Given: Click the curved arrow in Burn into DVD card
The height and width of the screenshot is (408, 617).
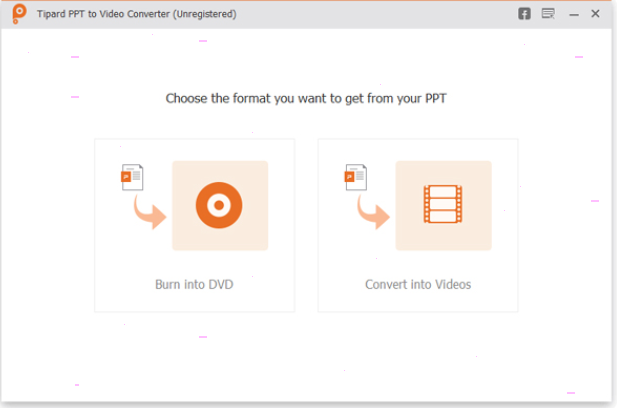Looking at the screenshot, I should [150, 213].
